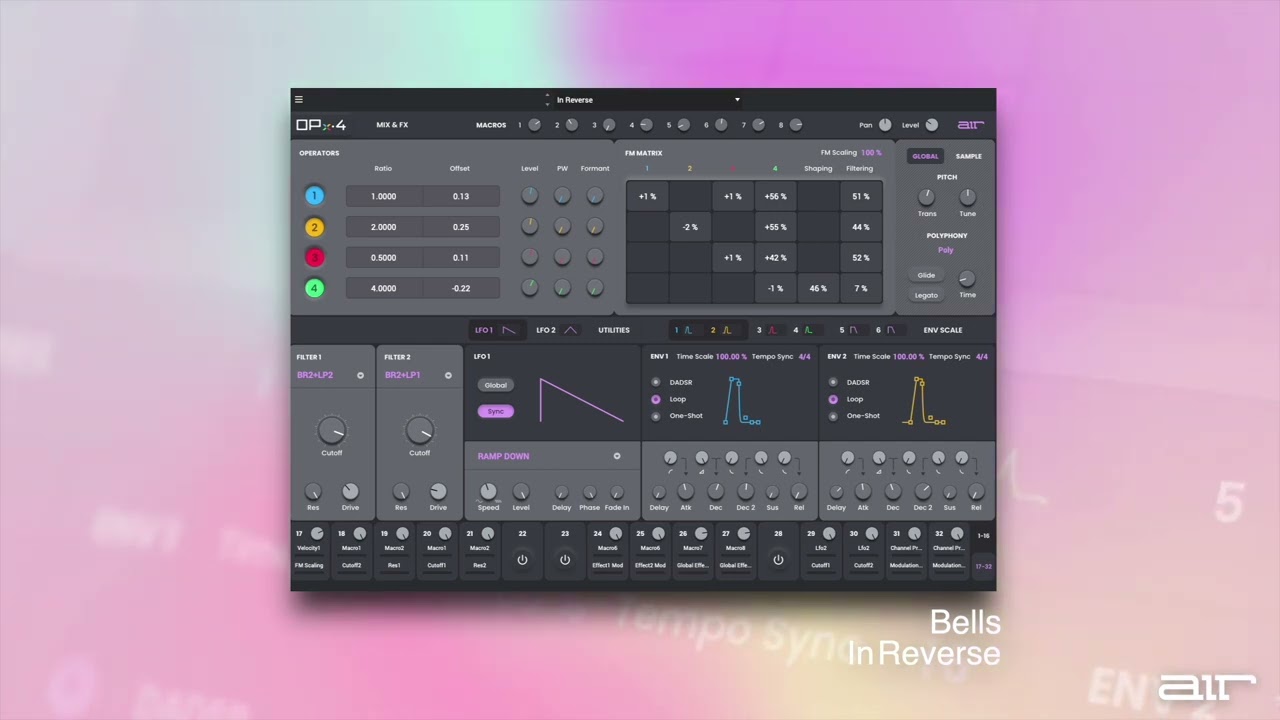Toggle modulation slot 22 power icon

522,560
